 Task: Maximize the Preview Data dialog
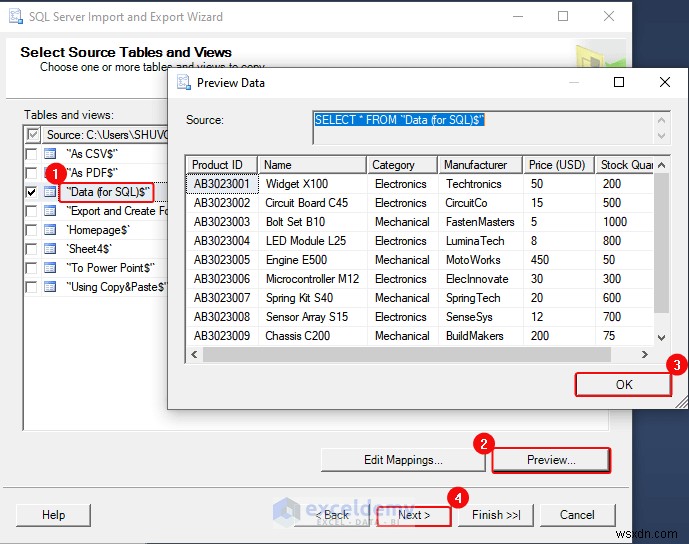619,82
